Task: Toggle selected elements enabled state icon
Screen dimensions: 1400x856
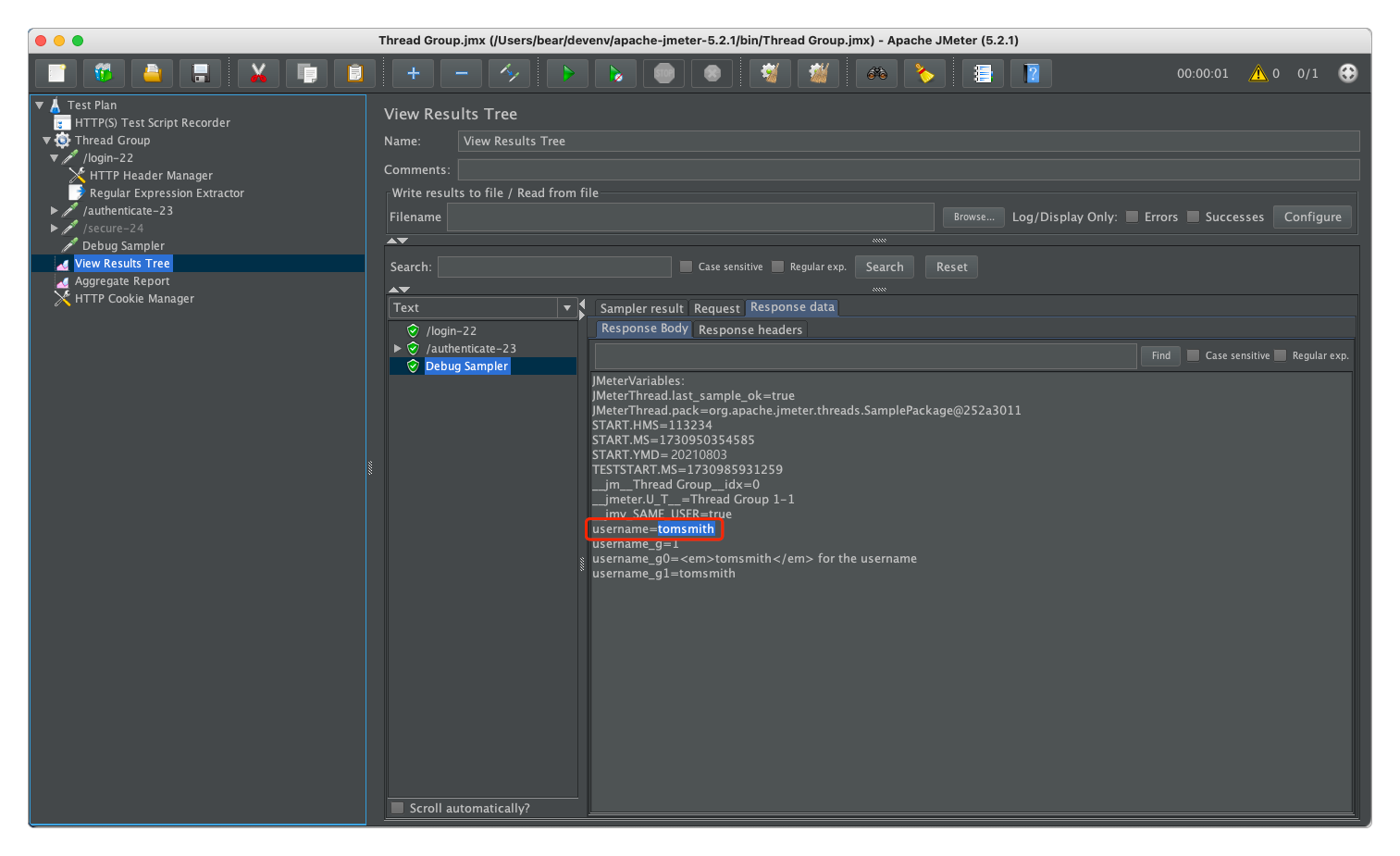Action: tap(509, 73)
